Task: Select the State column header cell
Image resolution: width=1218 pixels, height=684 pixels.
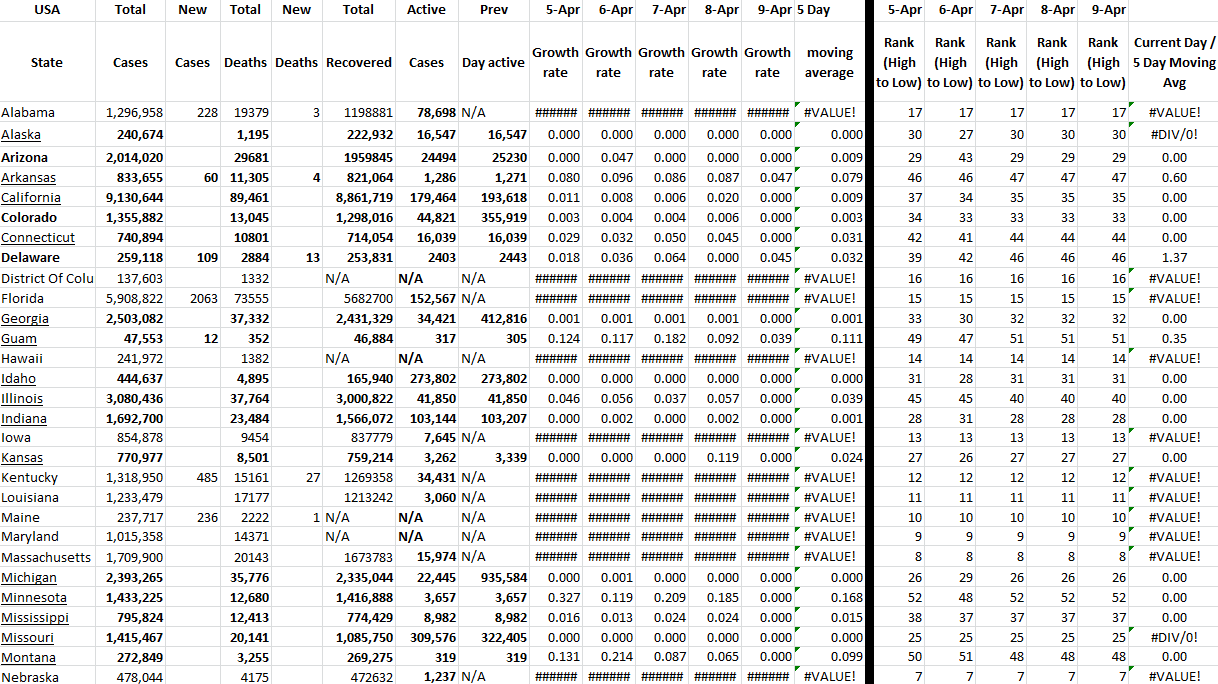Action: pyautogui.click(x=47, y=62)
